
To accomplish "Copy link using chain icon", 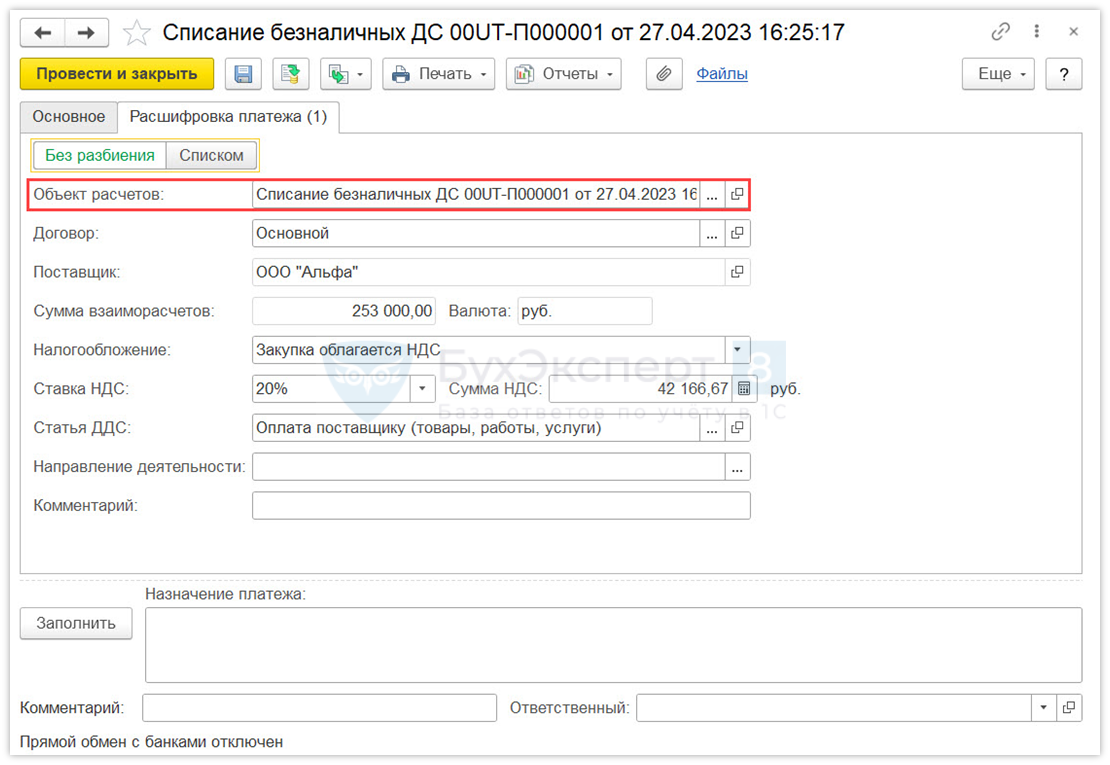I will click(1001, 32).
